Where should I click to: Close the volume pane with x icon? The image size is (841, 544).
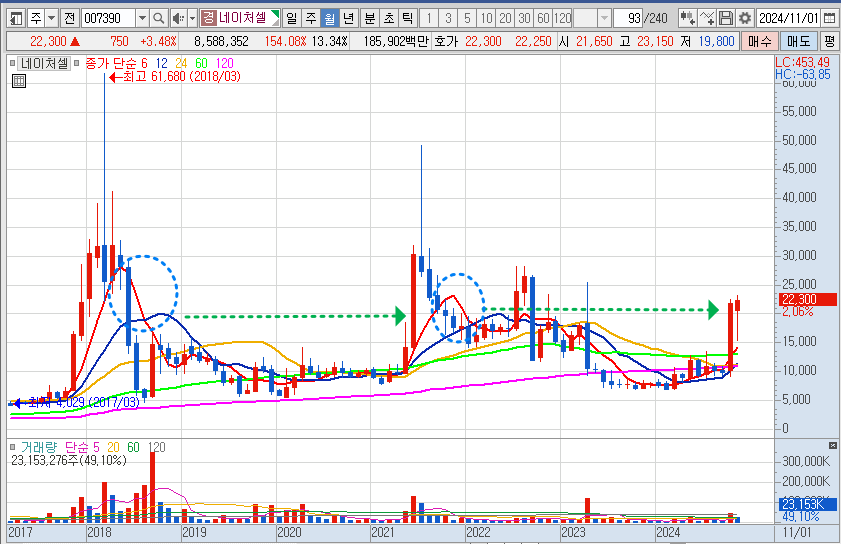click(832, 446)
